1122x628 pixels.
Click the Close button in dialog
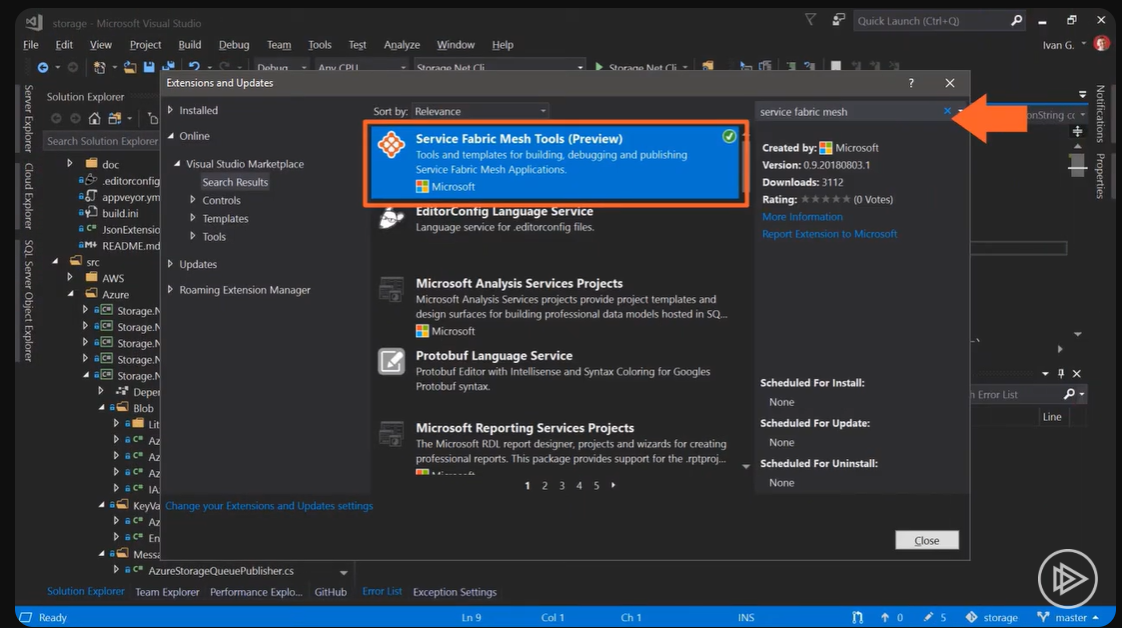point(927,540)
